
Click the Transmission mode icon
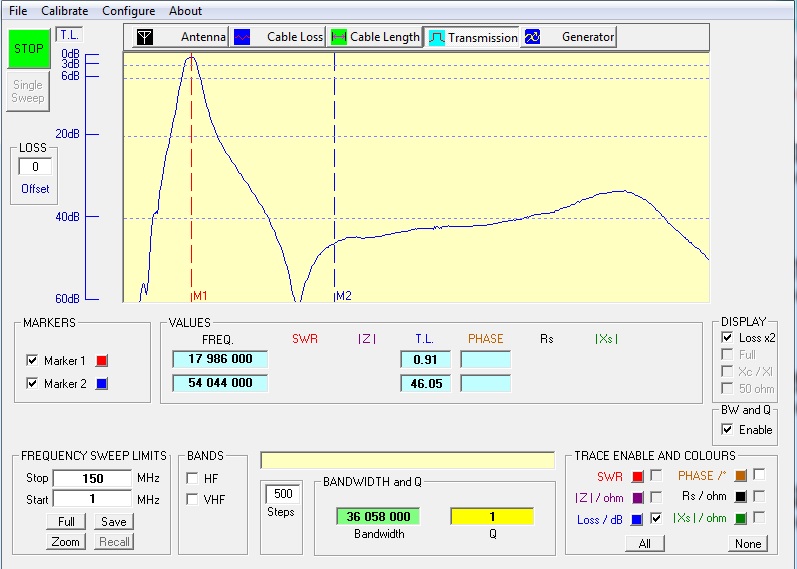(436, 37)
